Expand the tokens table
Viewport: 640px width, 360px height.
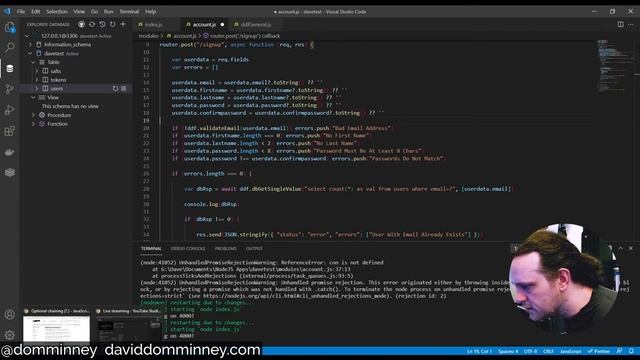pos(36,80)
